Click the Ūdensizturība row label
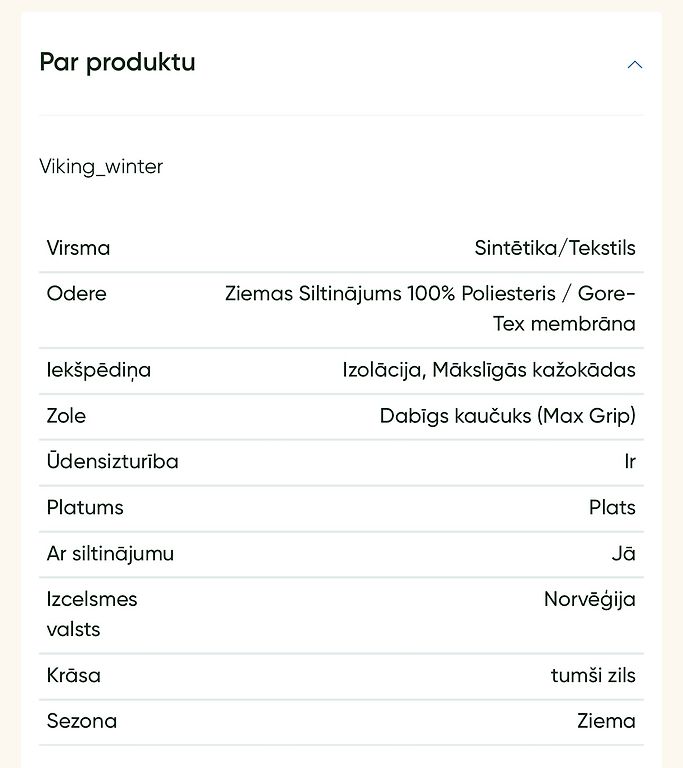683x768 pixels. pos(113,461)
